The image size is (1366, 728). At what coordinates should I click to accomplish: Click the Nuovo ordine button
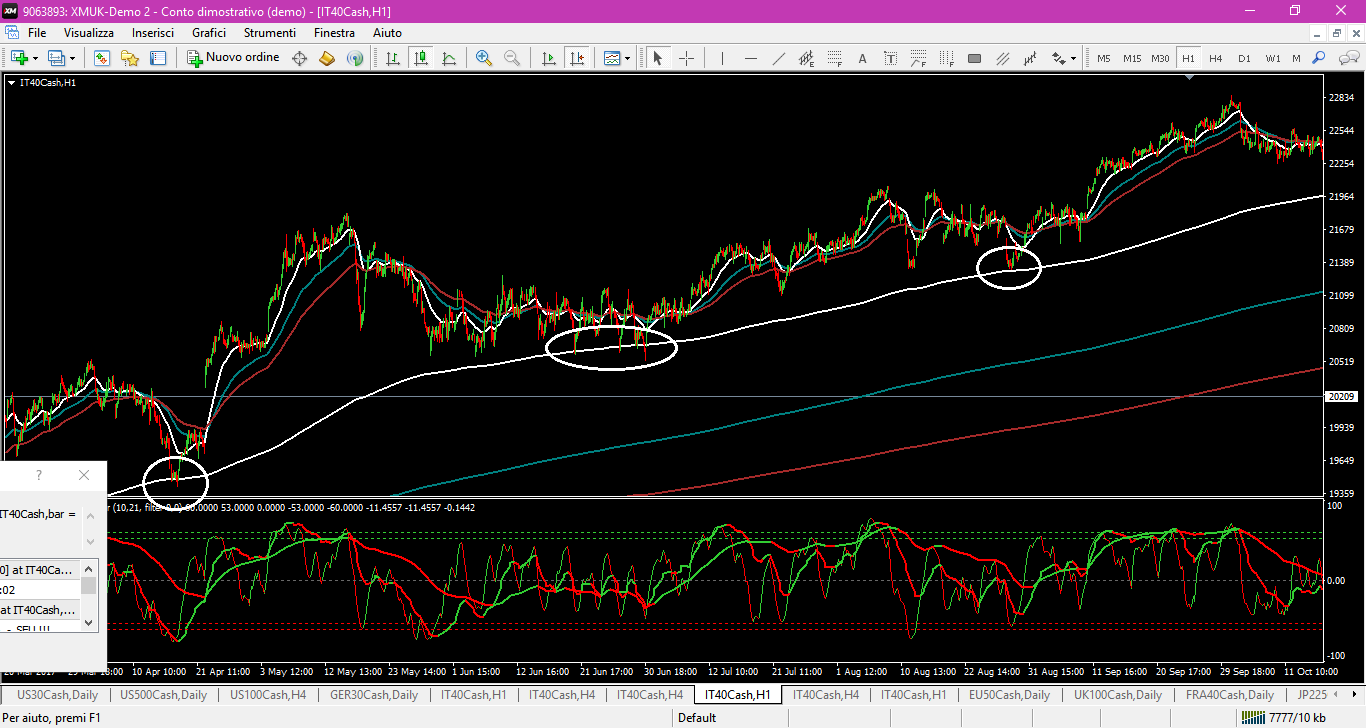click(233, 58)
